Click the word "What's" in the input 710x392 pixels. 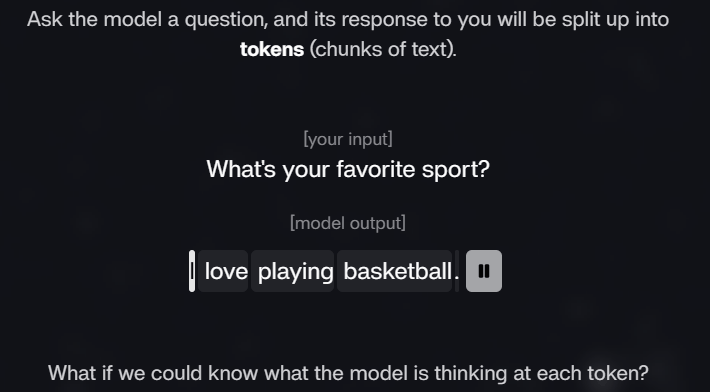click(x=241, y=169)
